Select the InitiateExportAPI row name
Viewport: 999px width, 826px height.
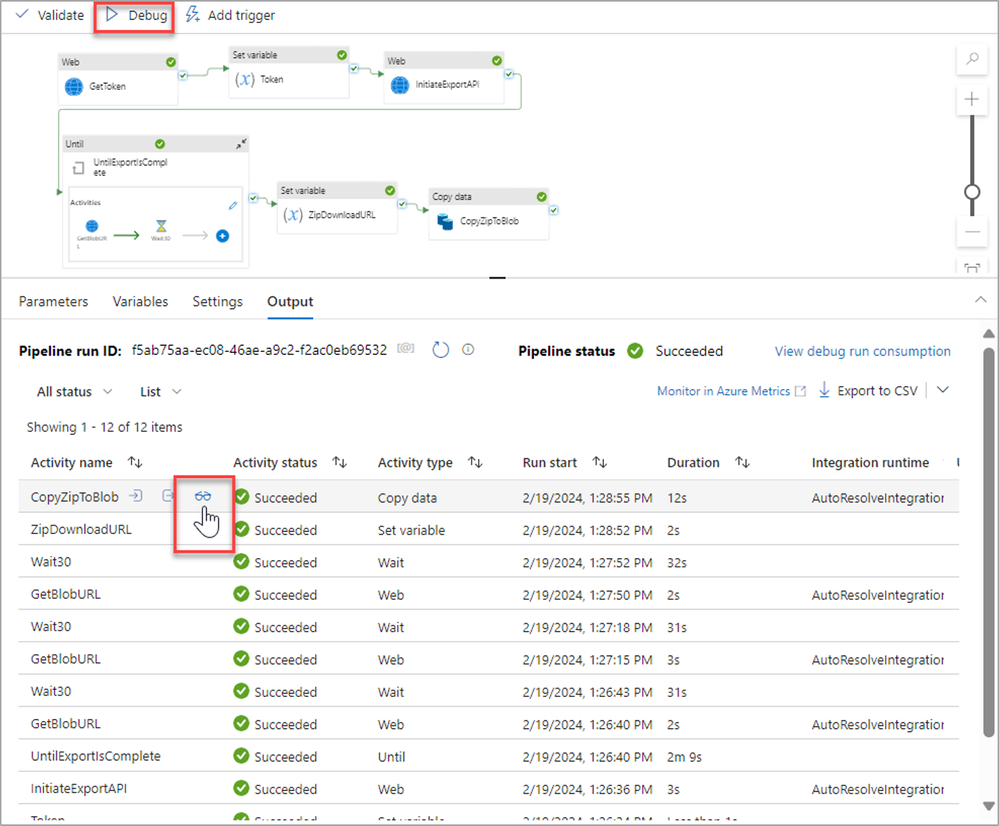(78, 789)
